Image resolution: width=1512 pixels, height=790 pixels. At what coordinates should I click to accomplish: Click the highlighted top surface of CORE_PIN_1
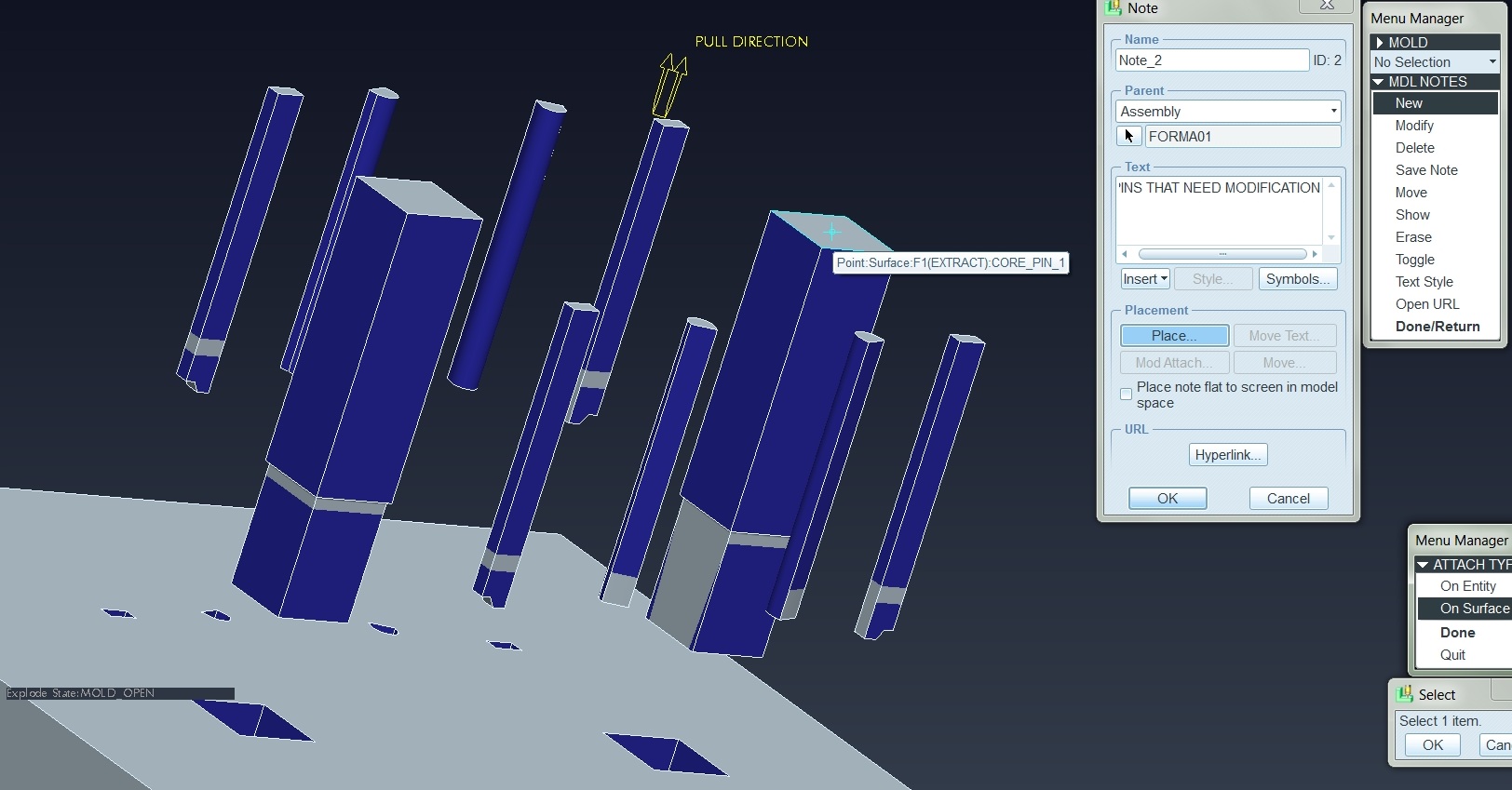(832, 231)
